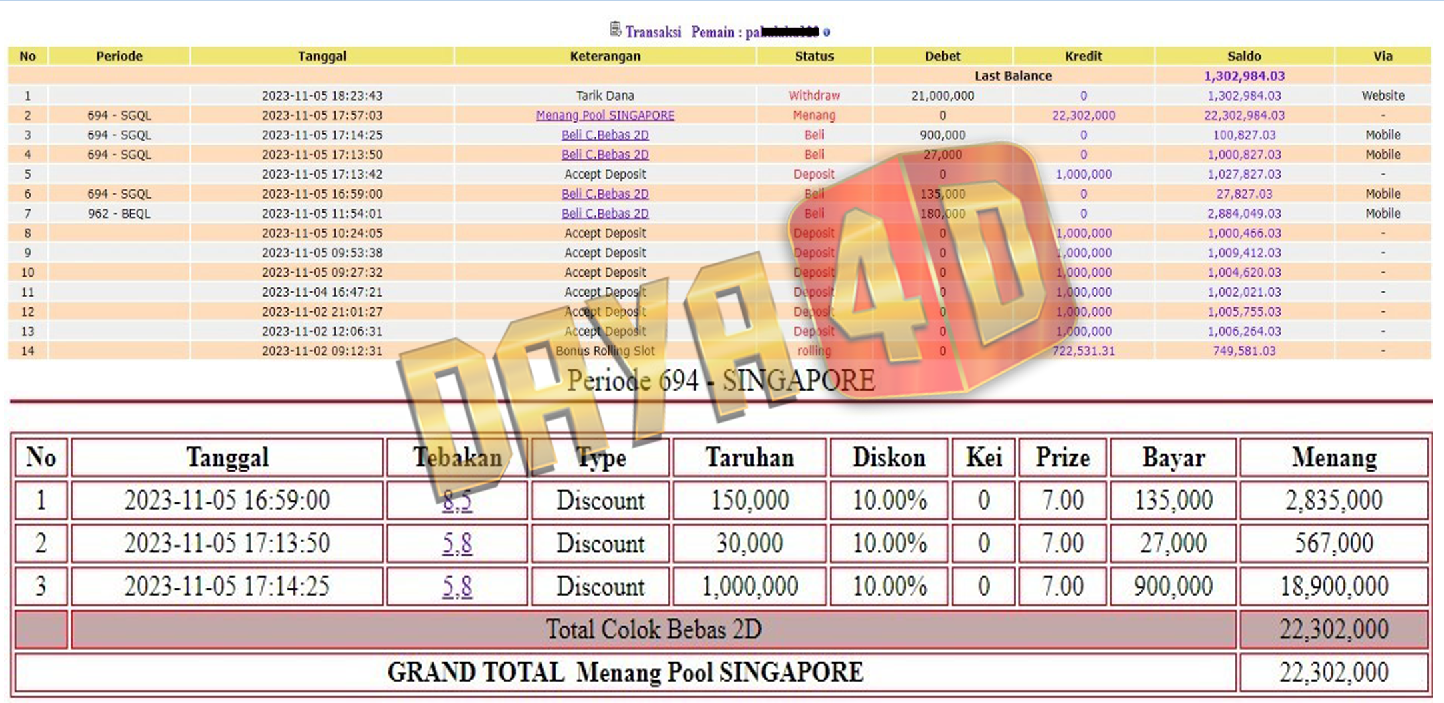Open Beli C.Bebas 2D link dated 16:59:00
The height and width of the screenshot is (703, 1444).
pos(605,194)
